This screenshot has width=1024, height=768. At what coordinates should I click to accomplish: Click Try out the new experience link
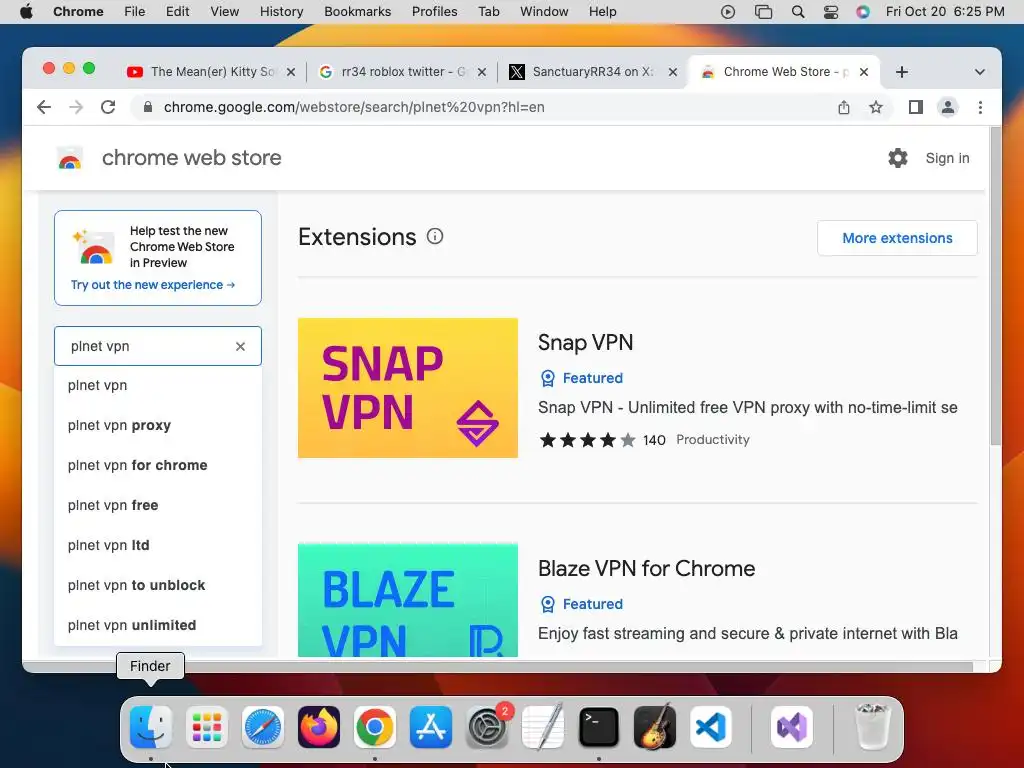153,285
